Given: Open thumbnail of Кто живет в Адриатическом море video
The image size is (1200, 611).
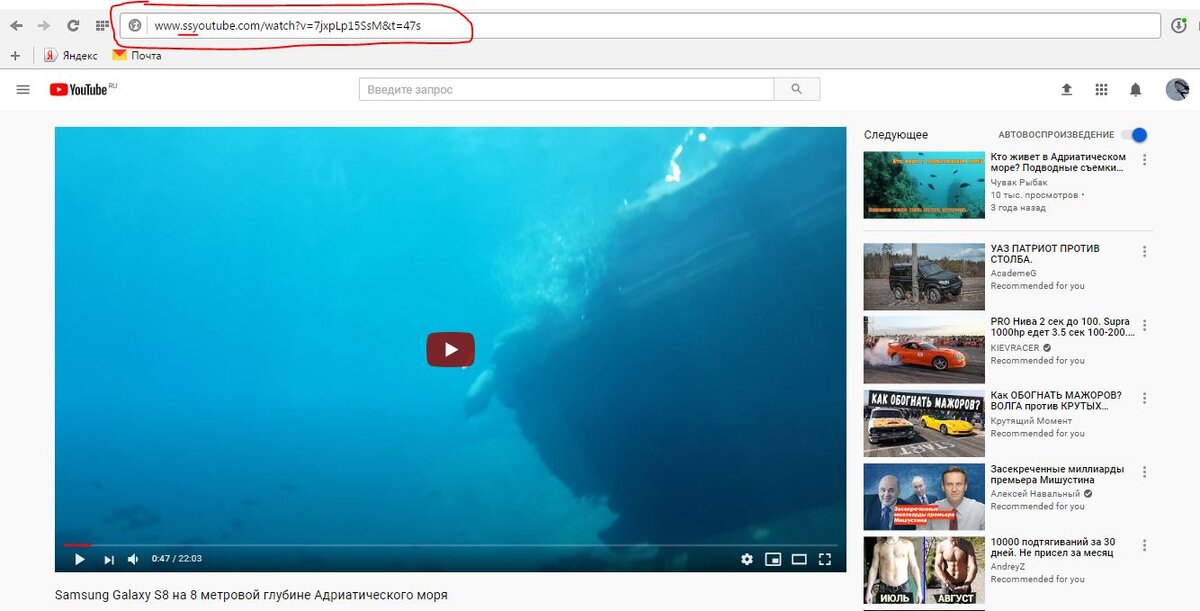Looking at the screenshot, I should [x=924, y=185].
